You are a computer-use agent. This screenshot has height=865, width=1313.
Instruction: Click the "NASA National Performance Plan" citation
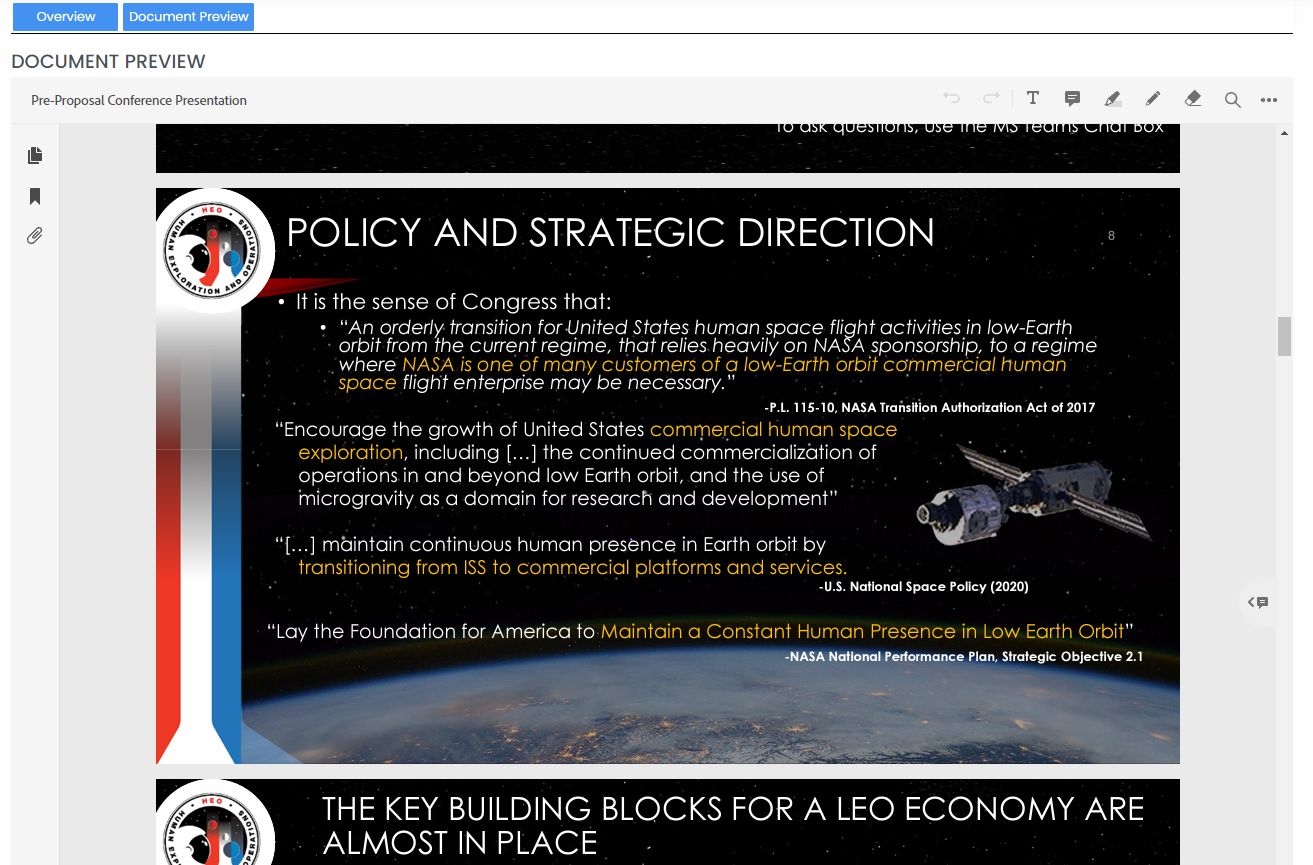(964, 657)
